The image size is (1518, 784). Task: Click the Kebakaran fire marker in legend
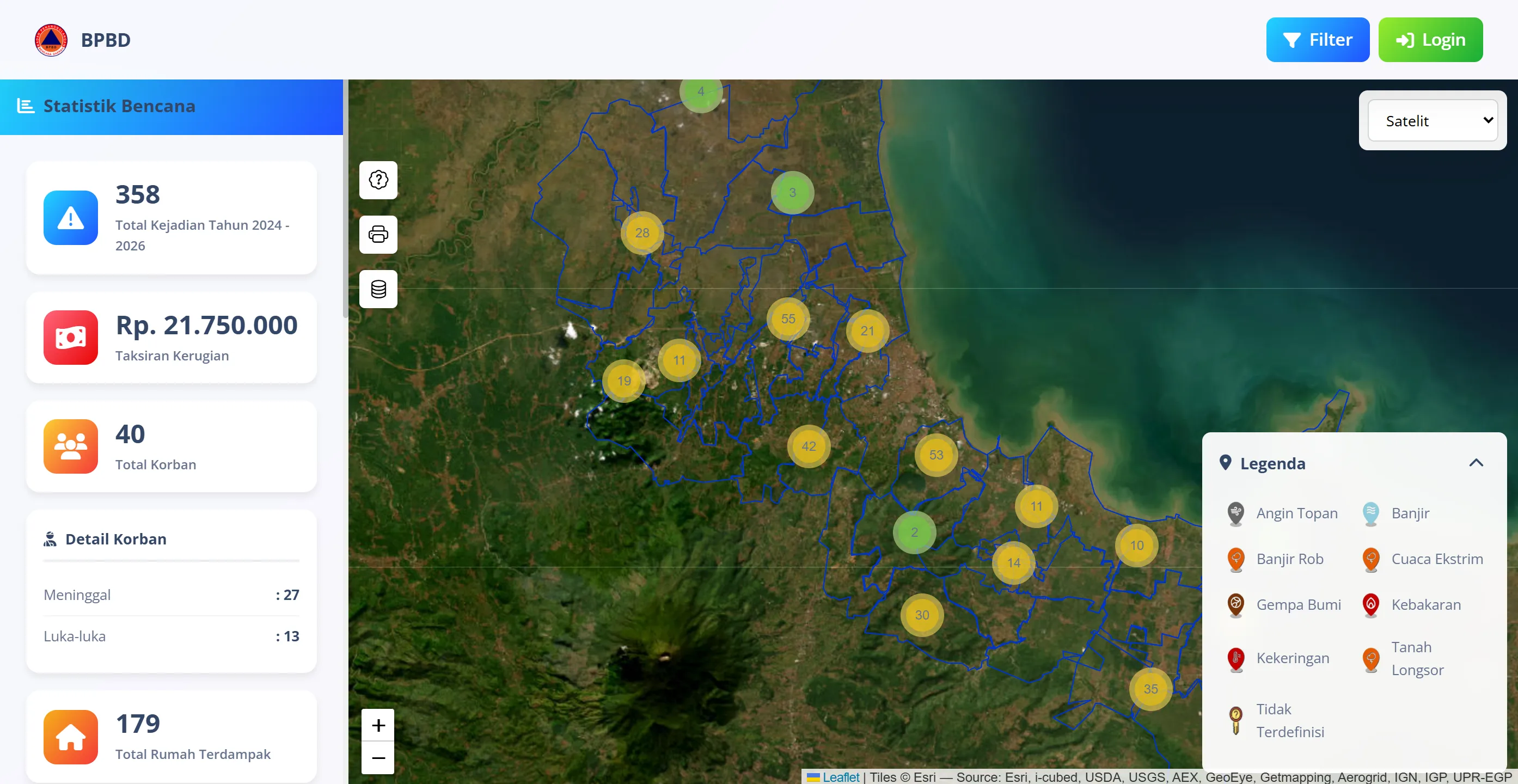click(1370, 604)
